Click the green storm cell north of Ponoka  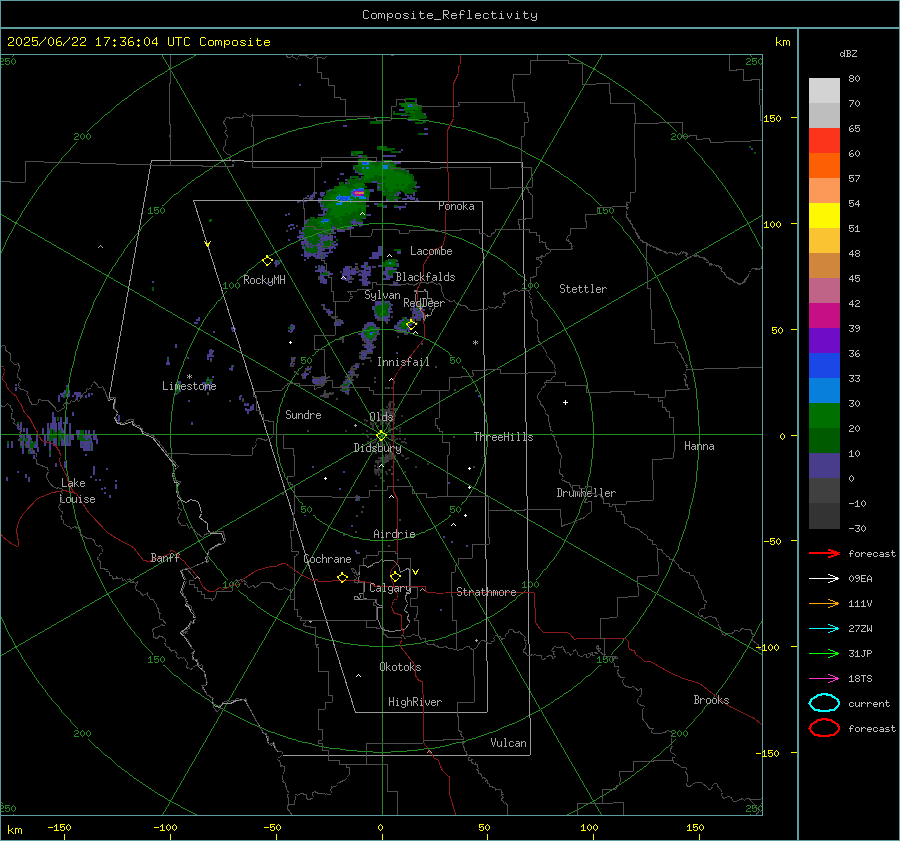pos(410,109)
